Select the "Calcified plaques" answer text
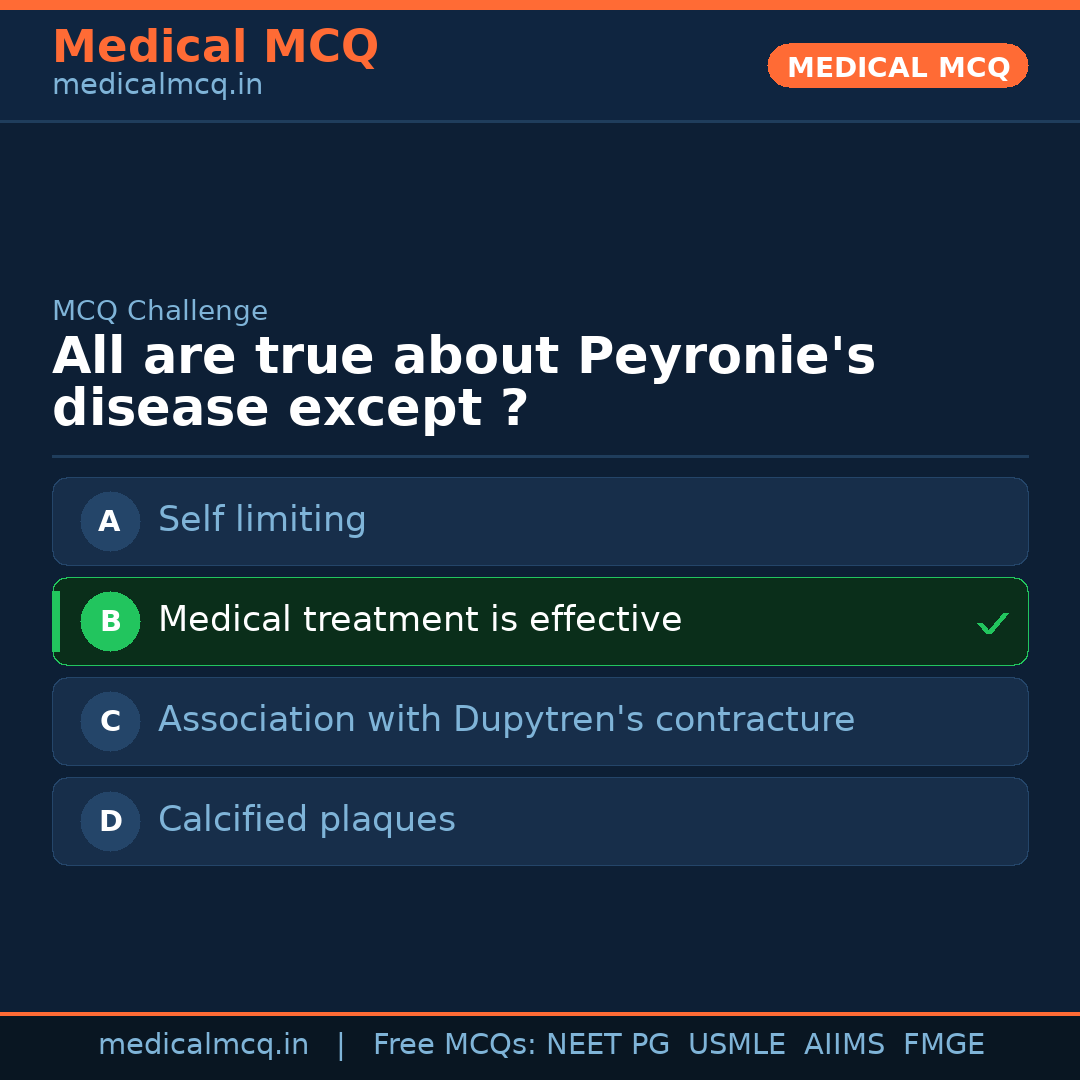Viewport: 1080px width, 1080px height. point(307,820)
